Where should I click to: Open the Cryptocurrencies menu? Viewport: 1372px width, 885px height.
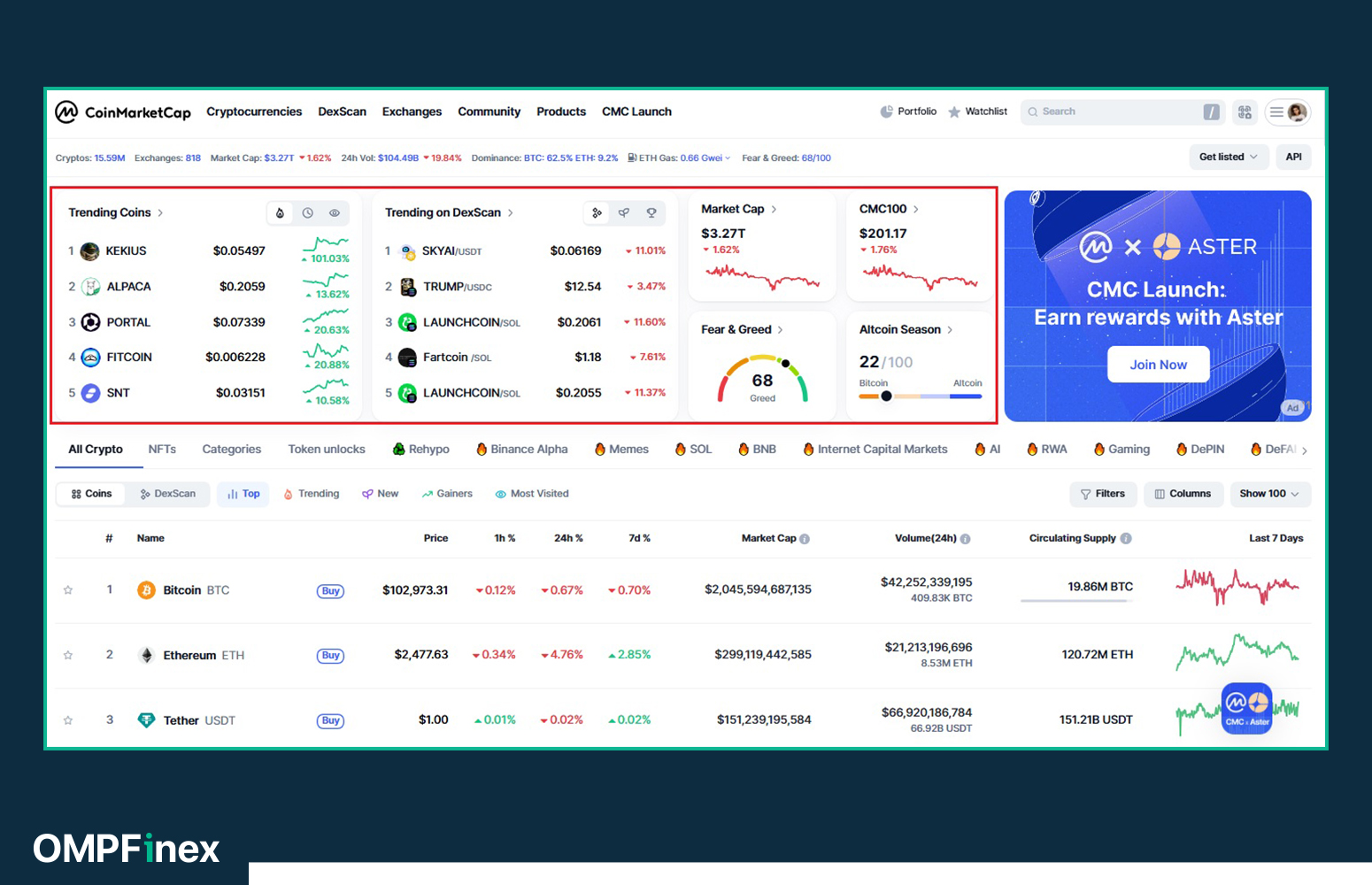point(254,112)
